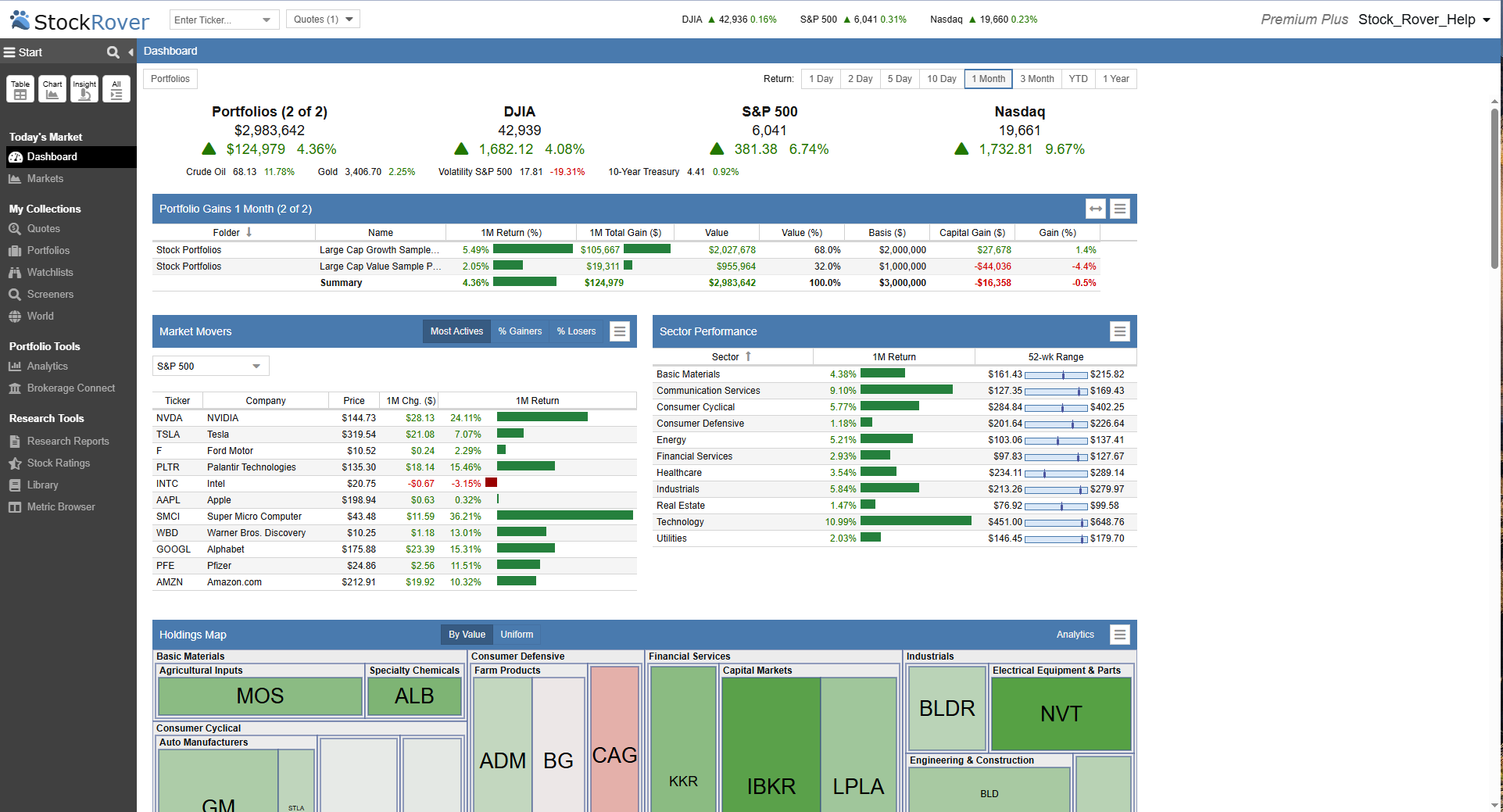Image resolution: width=1503 pixels, height=812 pixels.
Task: Set Holdings Map to Uniform view
Action: click(517, 634)
